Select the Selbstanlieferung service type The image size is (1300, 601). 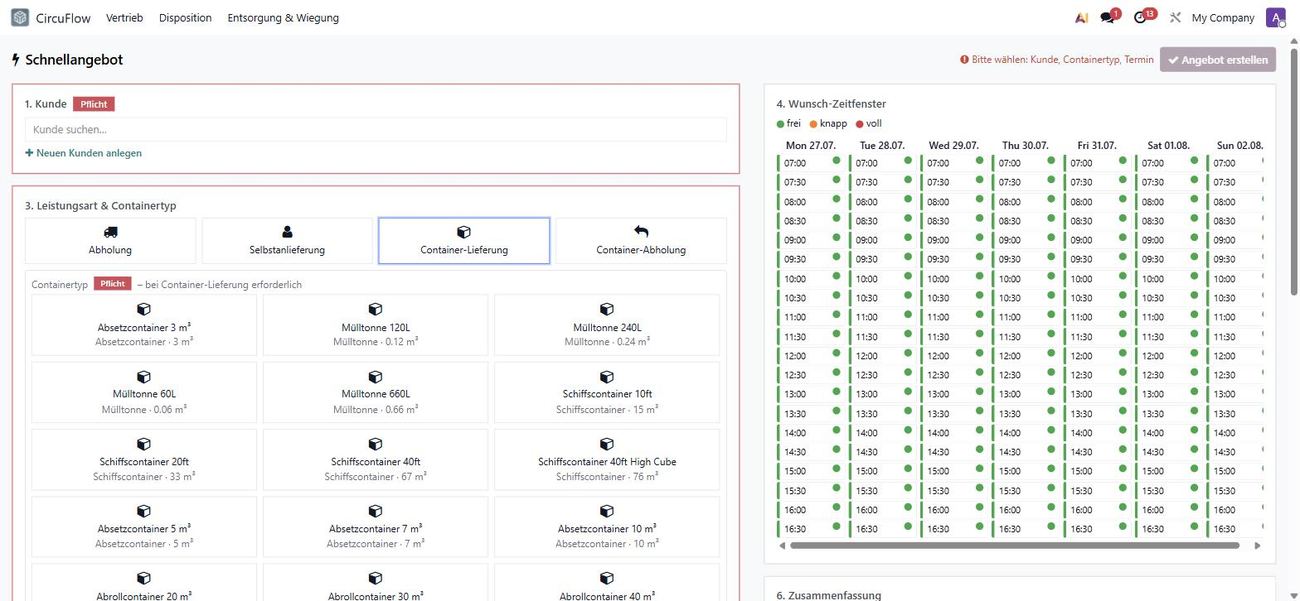287,241
